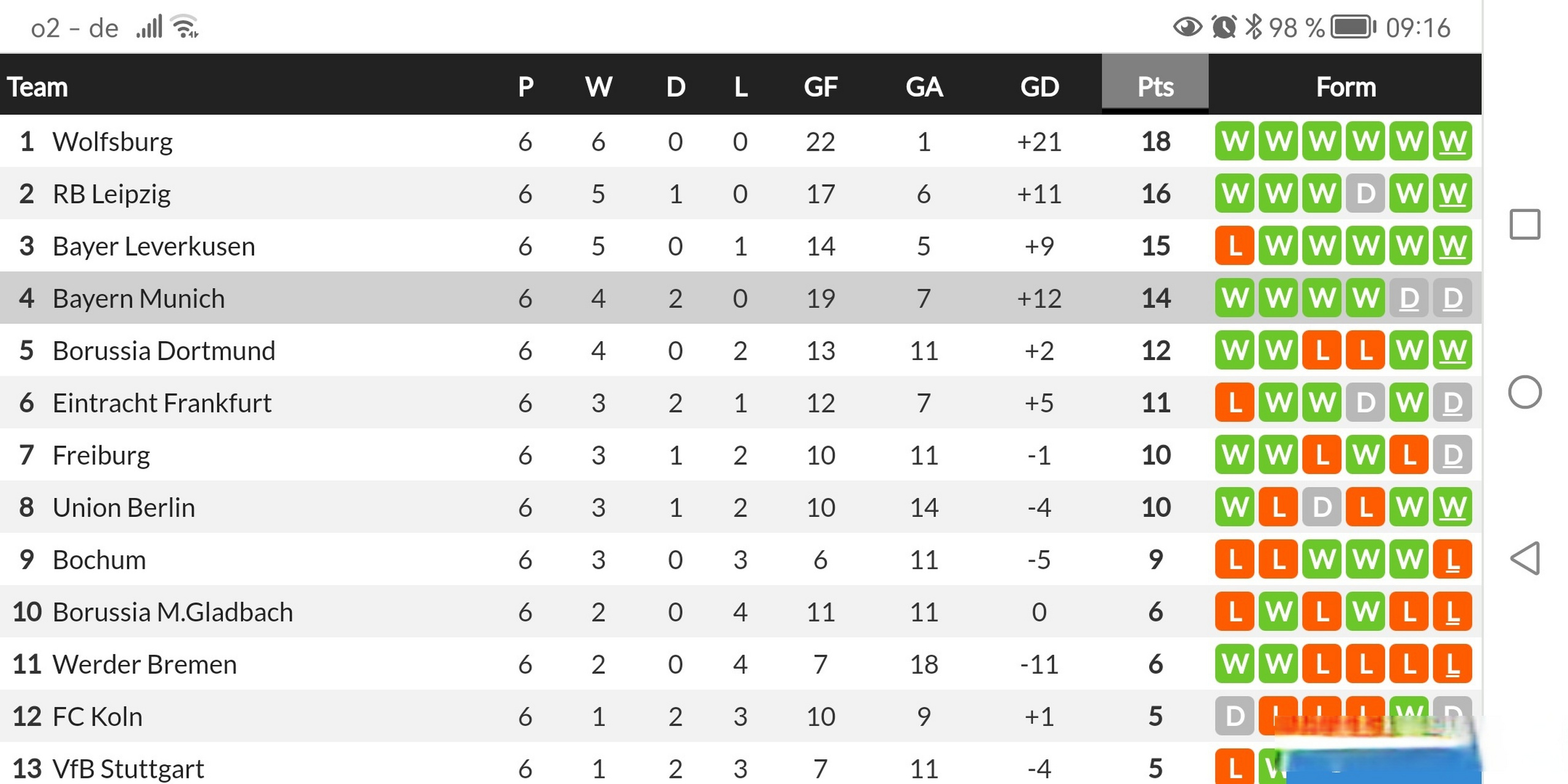Image resolution: width=1568 pixels, height=784 pixels.
Task: Click Bayer Leverkusen's orange L form badge
Action: pos(1235,246)
